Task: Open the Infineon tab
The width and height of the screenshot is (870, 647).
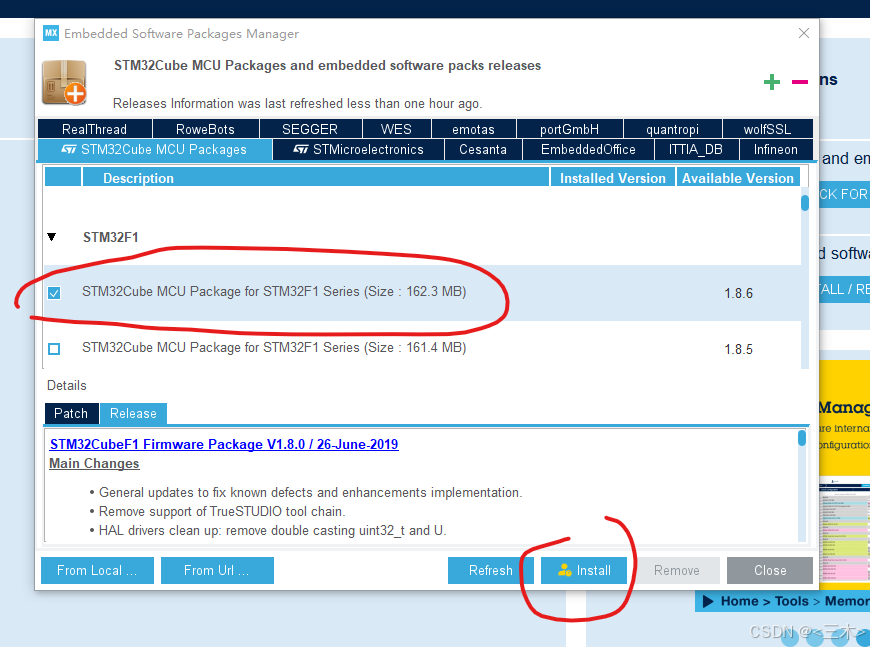Action: click(x=776, y=149)
